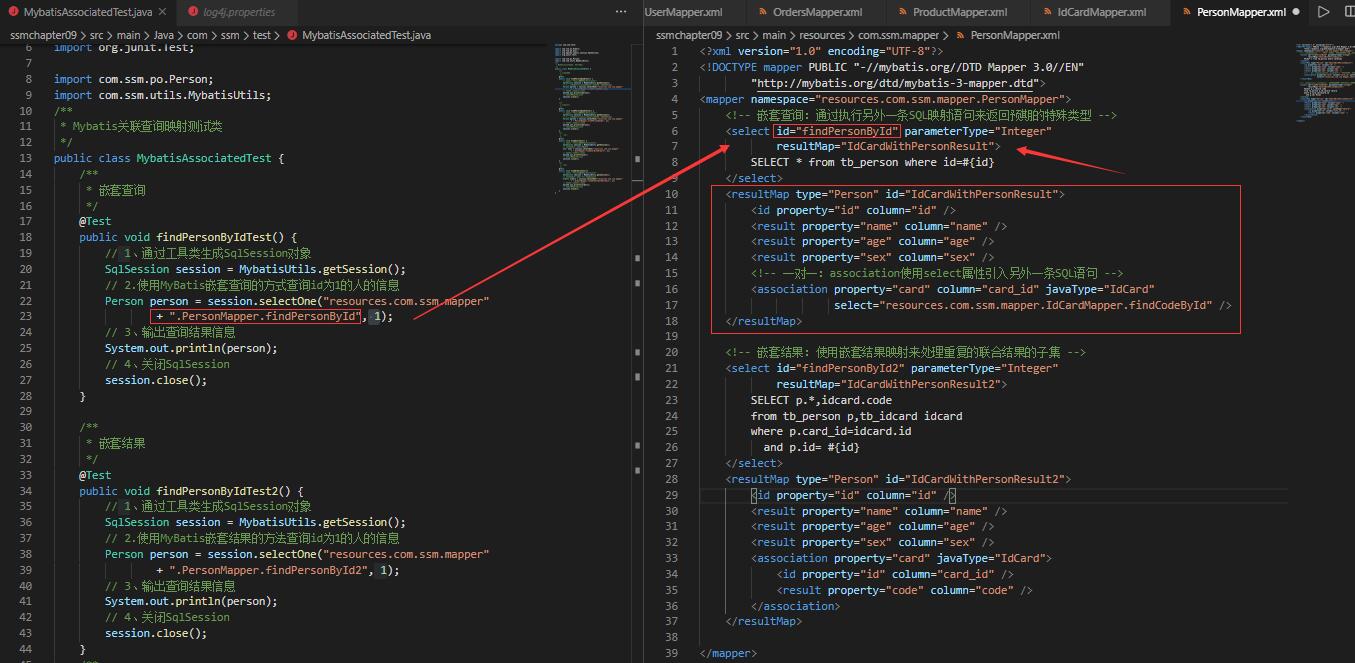This screenshot has width=1355, height=663.
Task: Click the XML version declaration line
Action: [821, 51]
